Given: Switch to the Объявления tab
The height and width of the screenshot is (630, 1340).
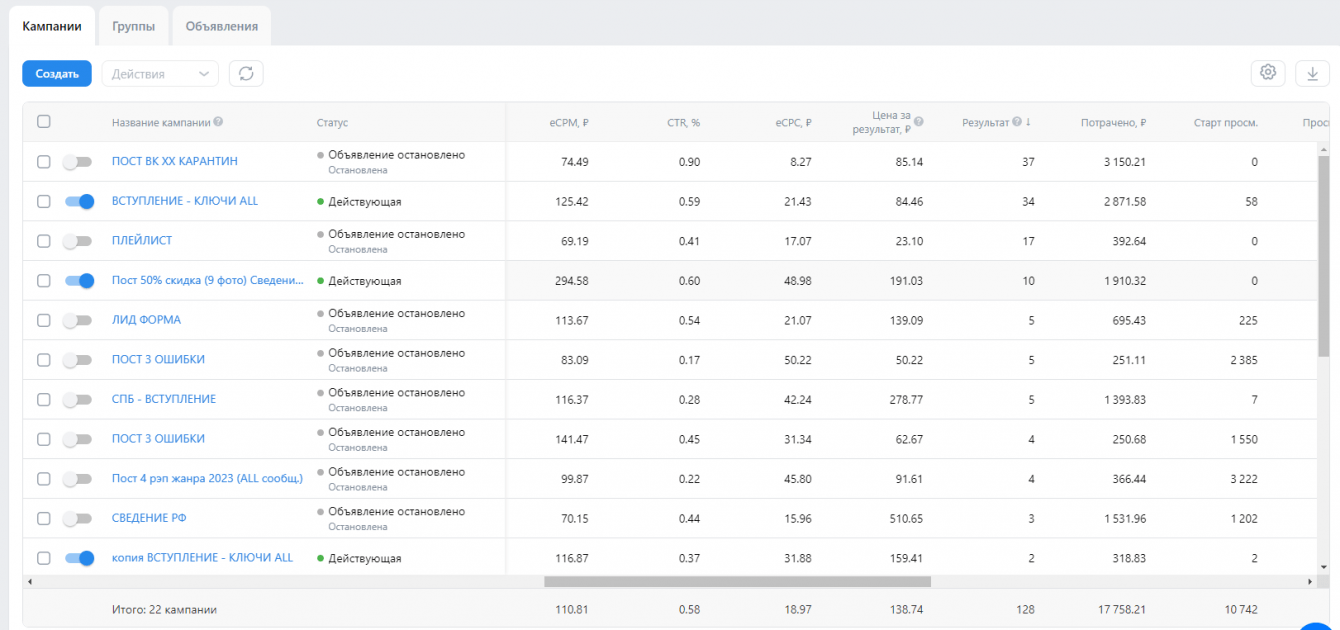Looking at the screenshot, I should pos(221,26).
